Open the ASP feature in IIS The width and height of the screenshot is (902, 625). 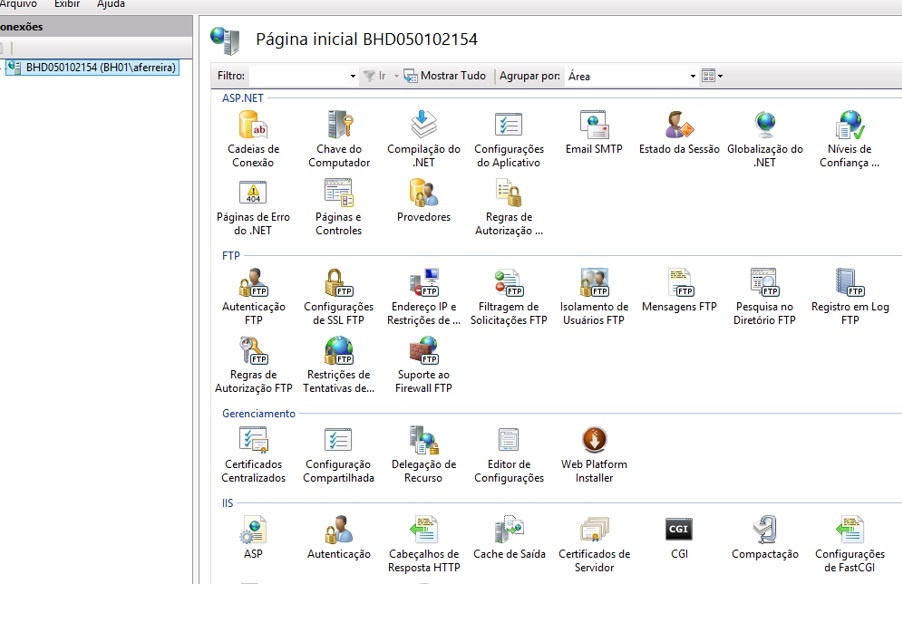point(253,538)
